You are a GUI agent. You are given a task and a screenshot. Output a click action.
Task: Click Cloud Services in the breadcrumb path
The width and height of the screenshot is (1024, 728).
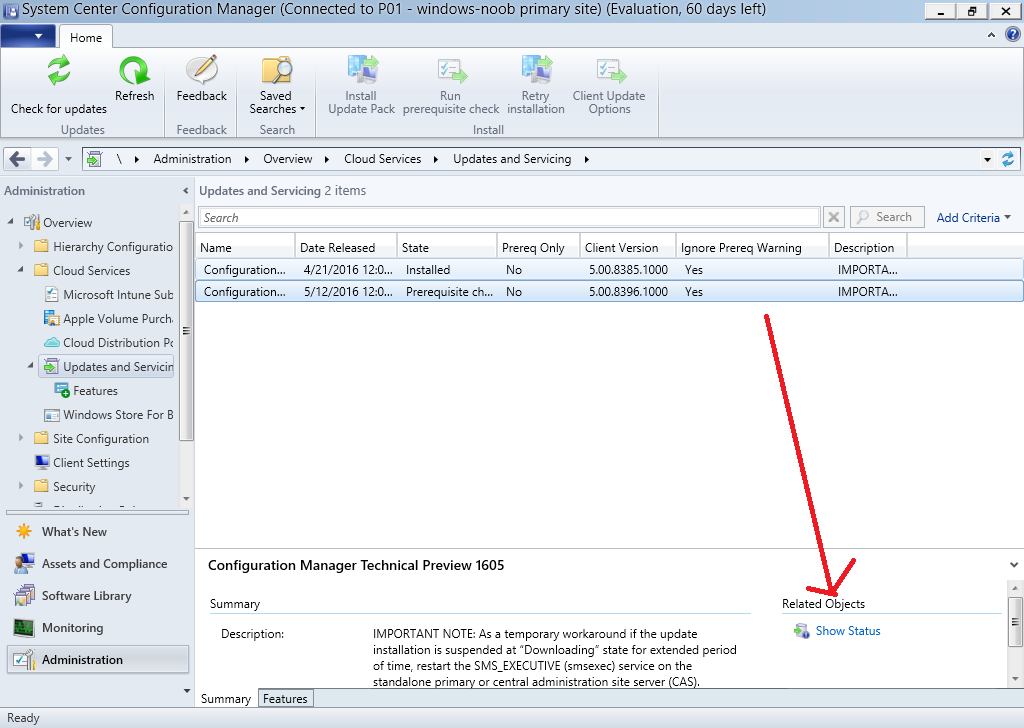click(x=383, y=159)
